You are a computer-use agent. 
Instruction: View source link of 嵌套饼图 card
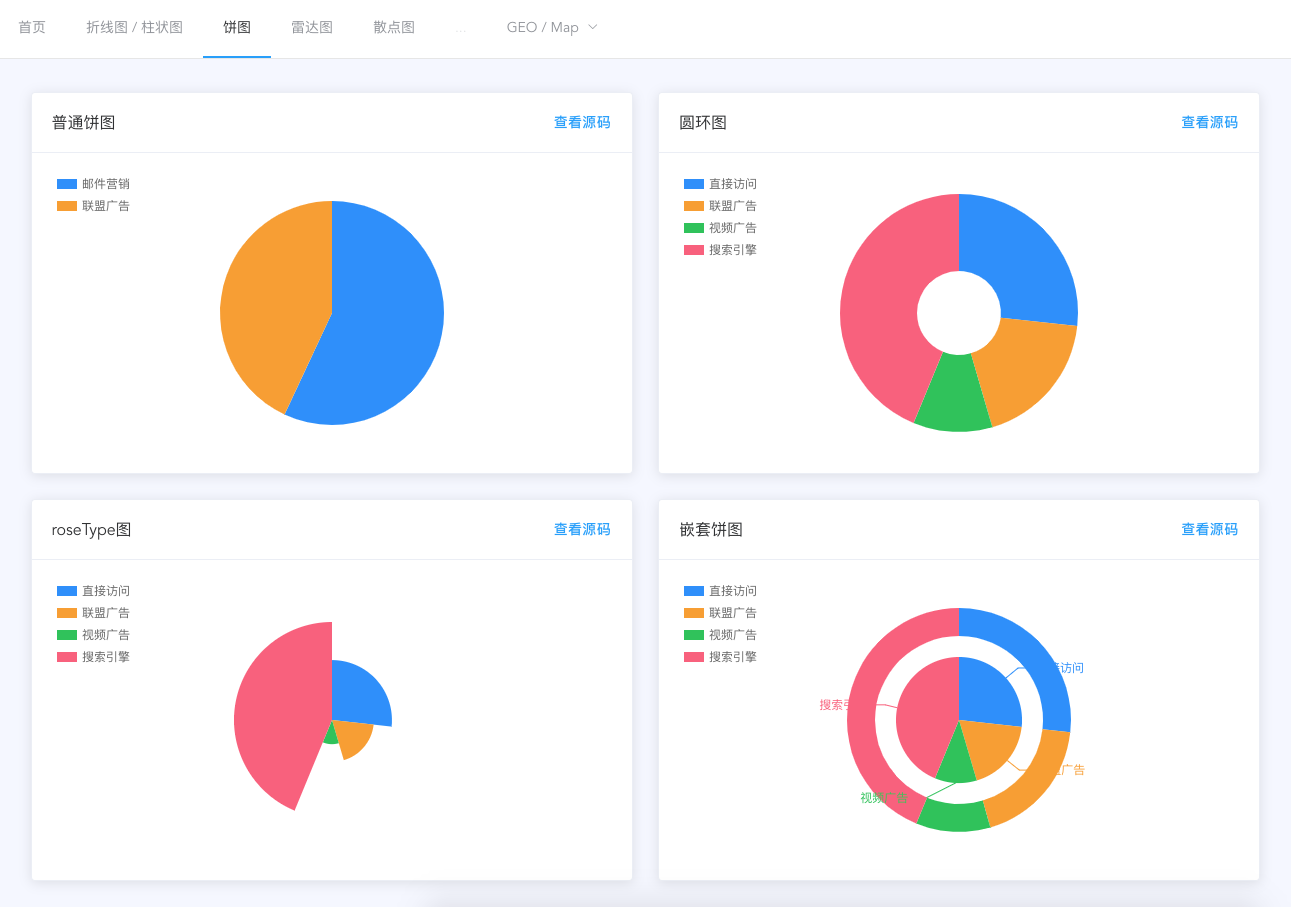[1209, 529]
